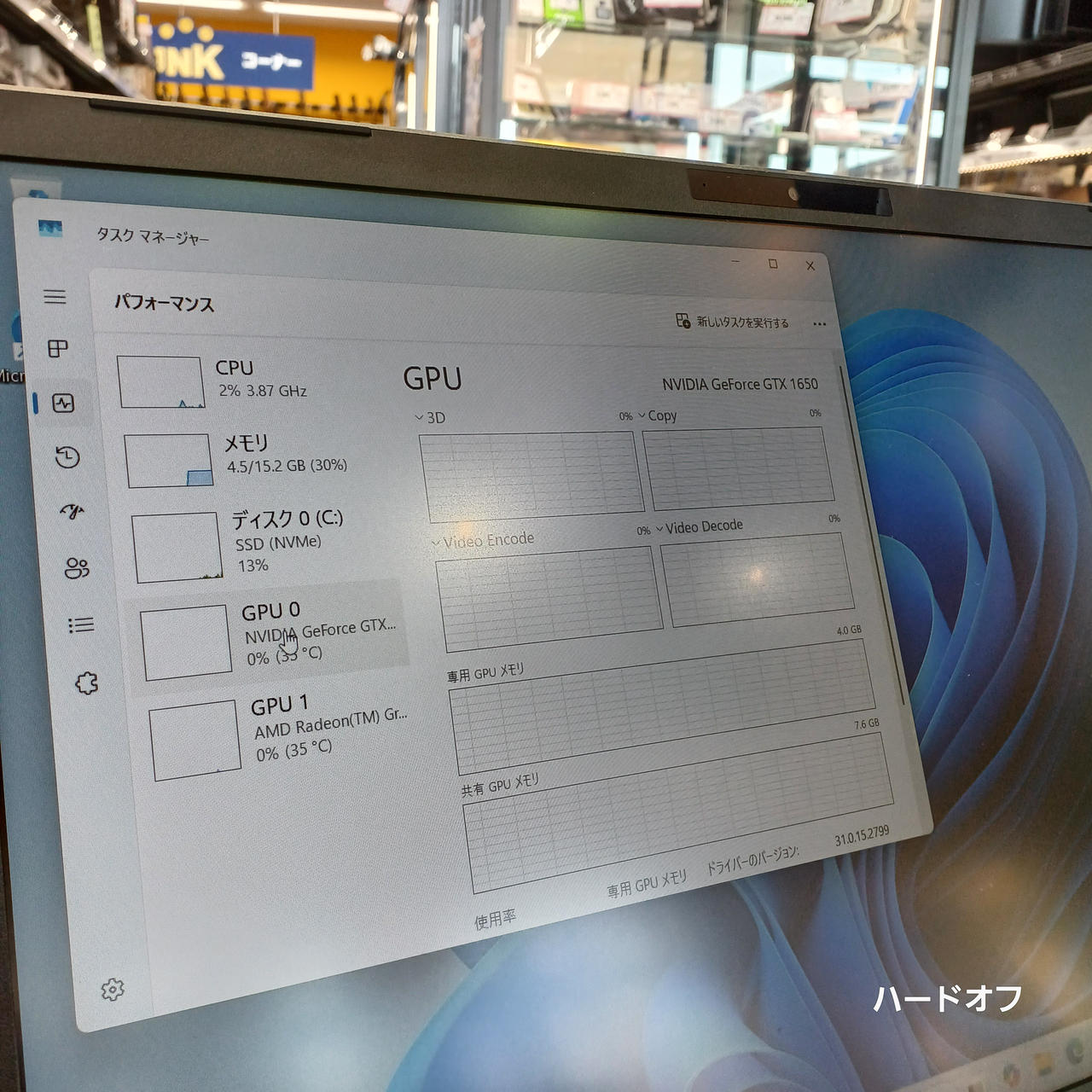The width and height of the screenshot is (1092, 1092).
Task: Open the Copy engine dropdown
Action: pyautogui.click(x=657, y=415)
